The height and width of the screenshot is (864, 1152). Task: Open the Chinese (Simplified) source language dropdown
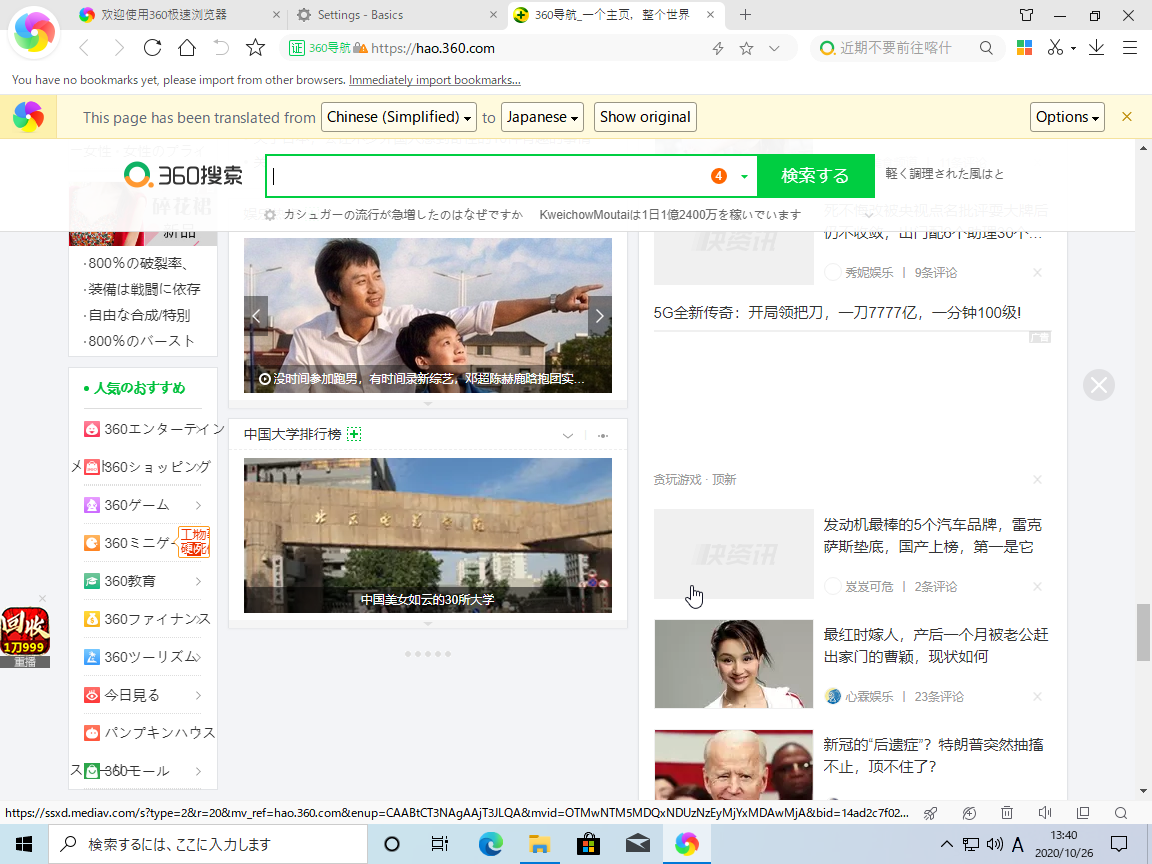(399, 117)
